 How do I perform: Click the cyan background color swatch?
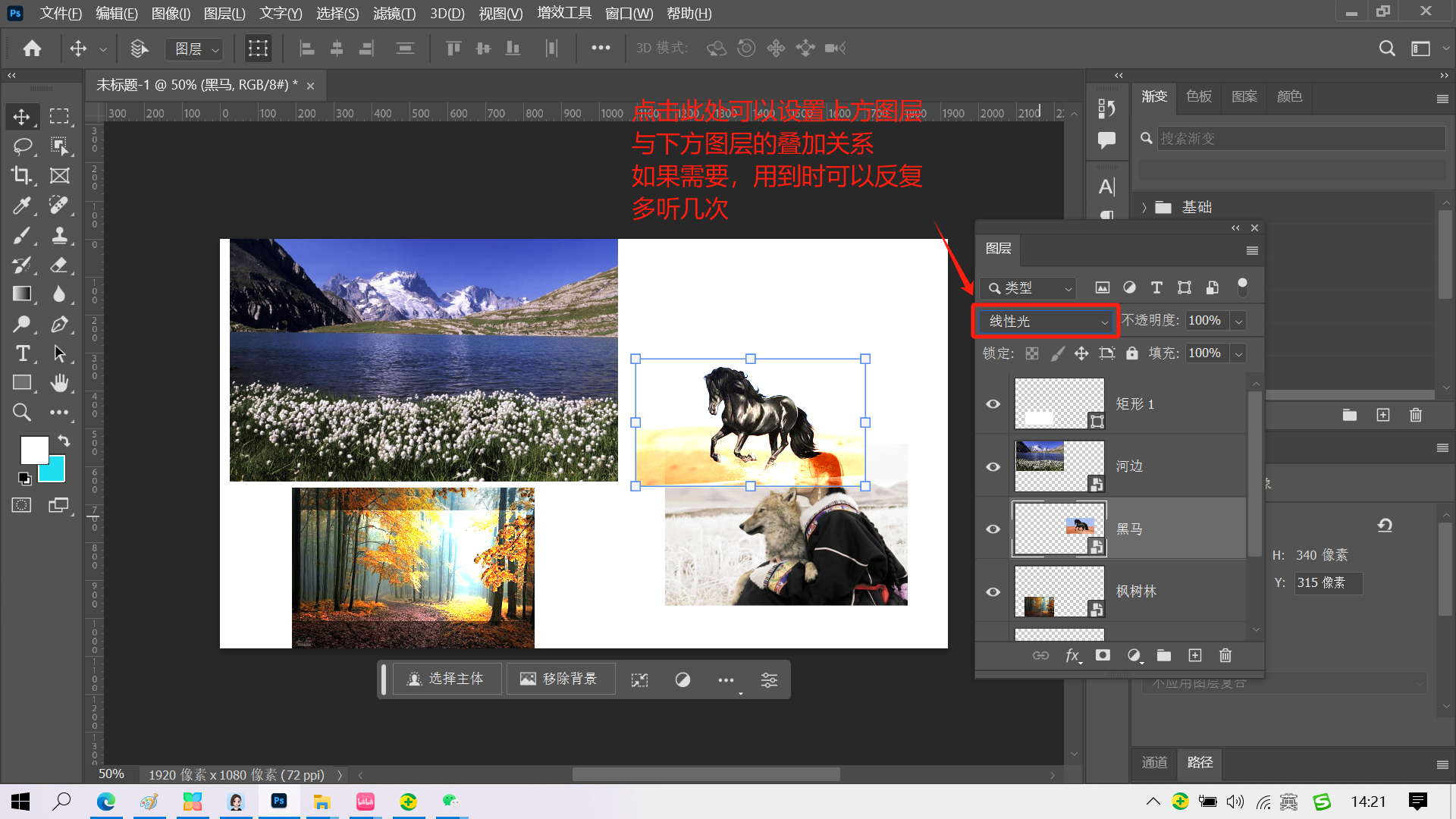pos(53,470)
